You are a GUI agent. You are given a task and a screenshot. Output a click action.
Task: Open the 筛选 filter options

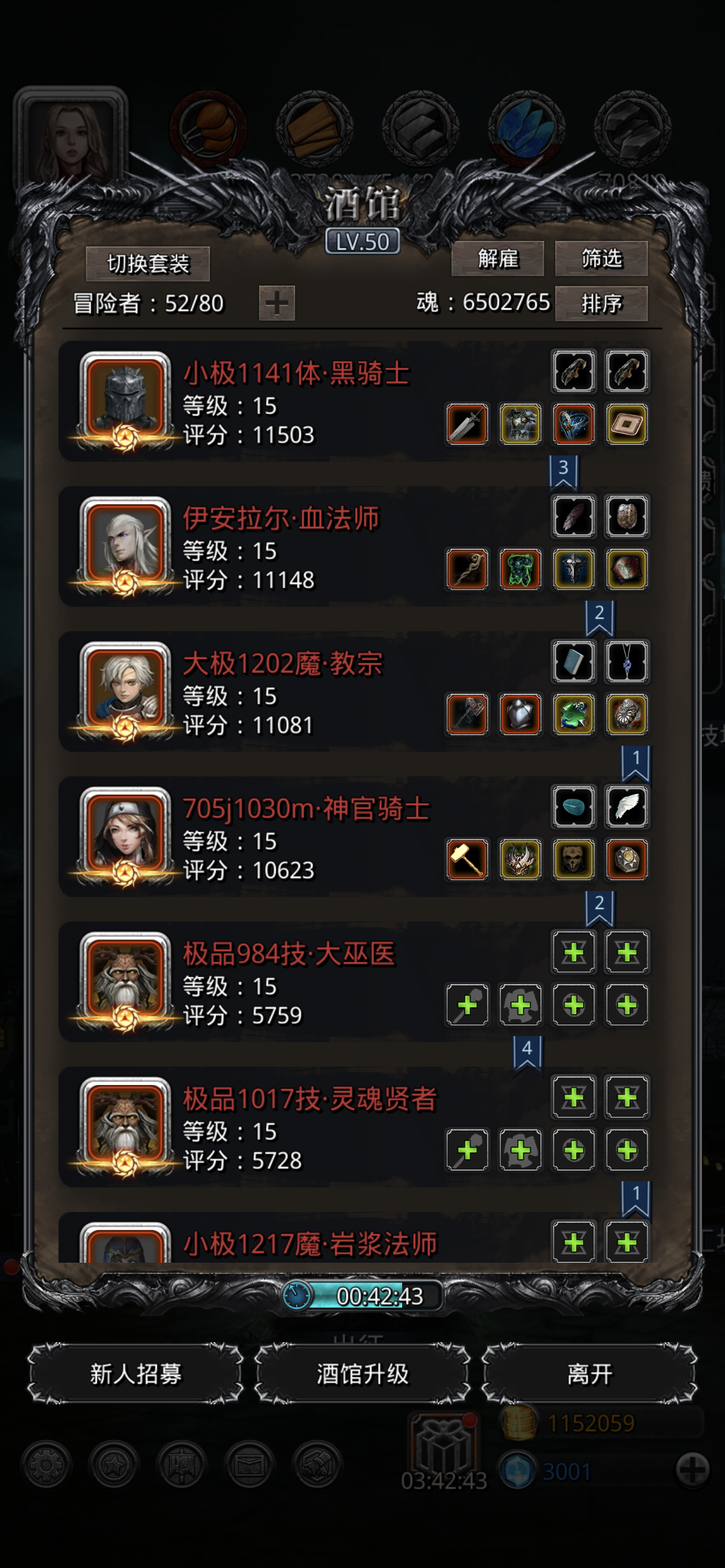tap(601, 258)
